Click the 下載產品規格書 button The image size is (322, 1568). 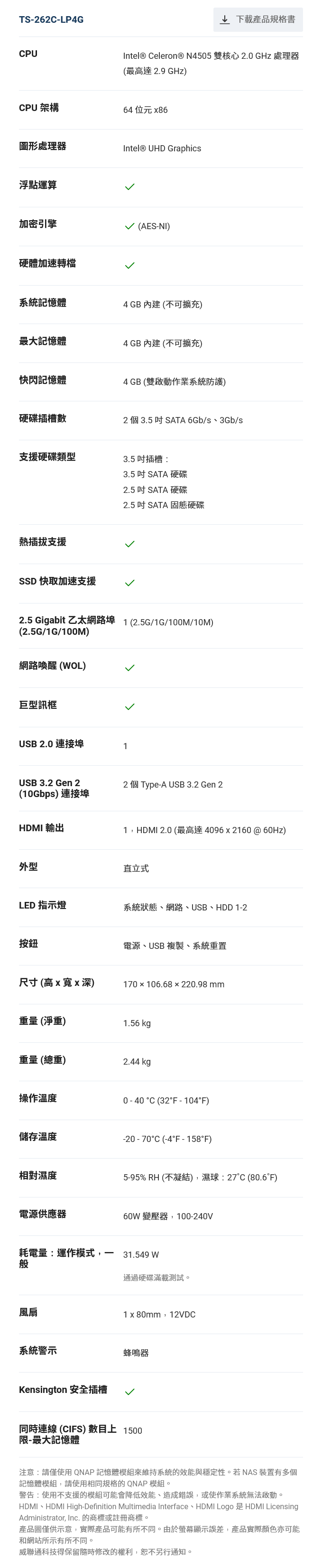(258, 19)
